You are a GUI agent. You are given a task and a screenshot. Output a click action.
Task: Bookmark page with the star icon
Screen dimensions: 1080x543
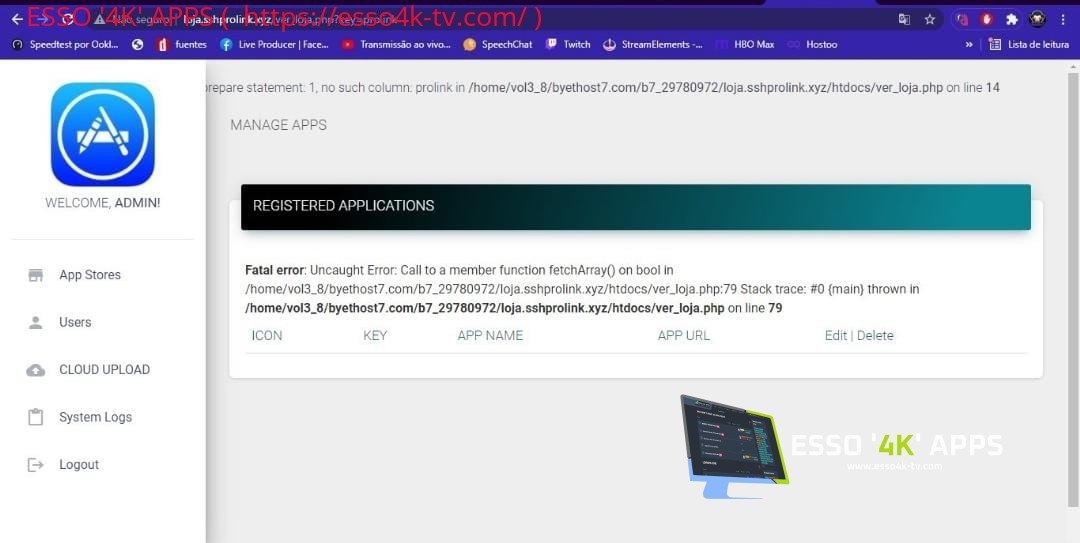(930, 19)
